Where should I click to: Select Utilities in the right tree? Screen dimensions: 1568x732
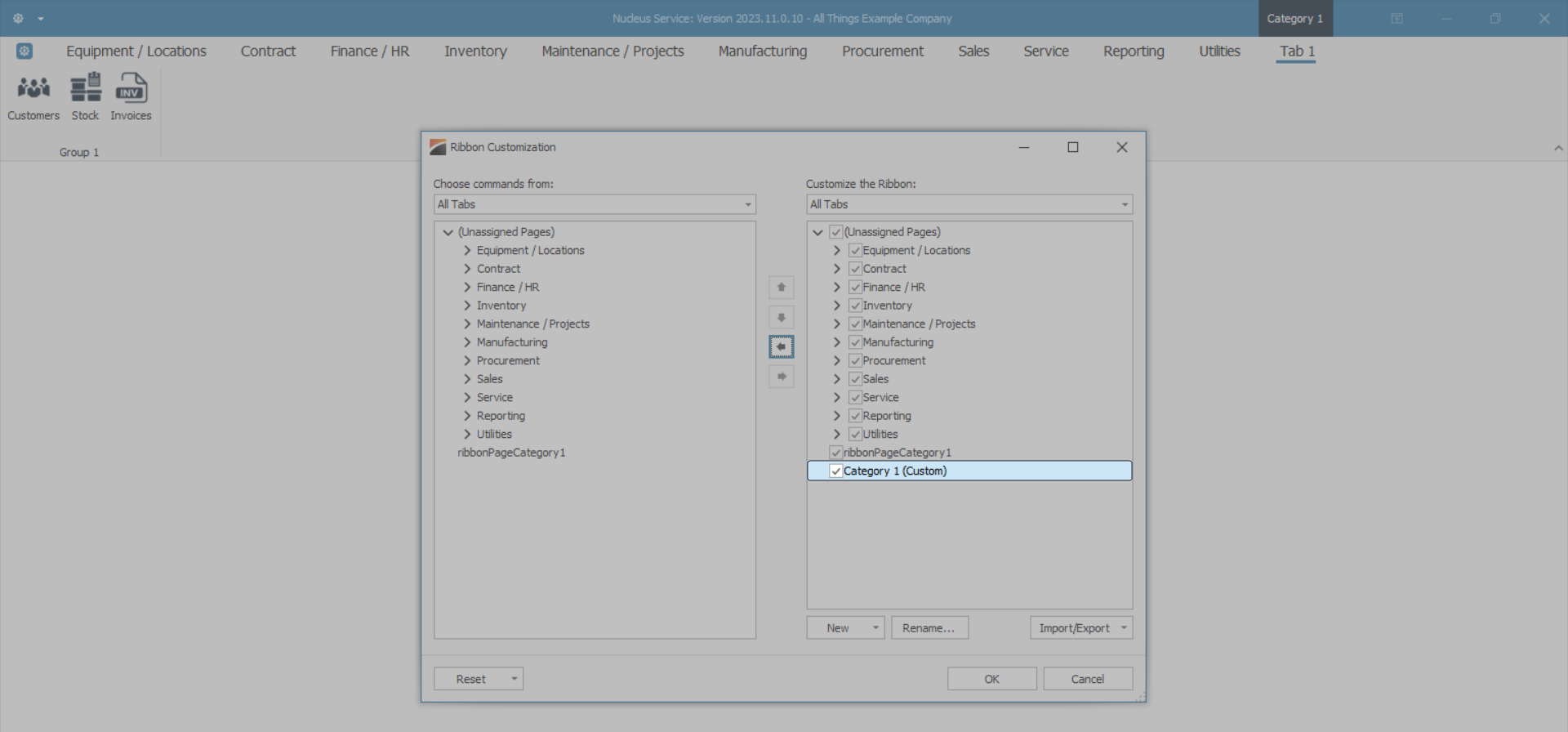tap(880, 435)
